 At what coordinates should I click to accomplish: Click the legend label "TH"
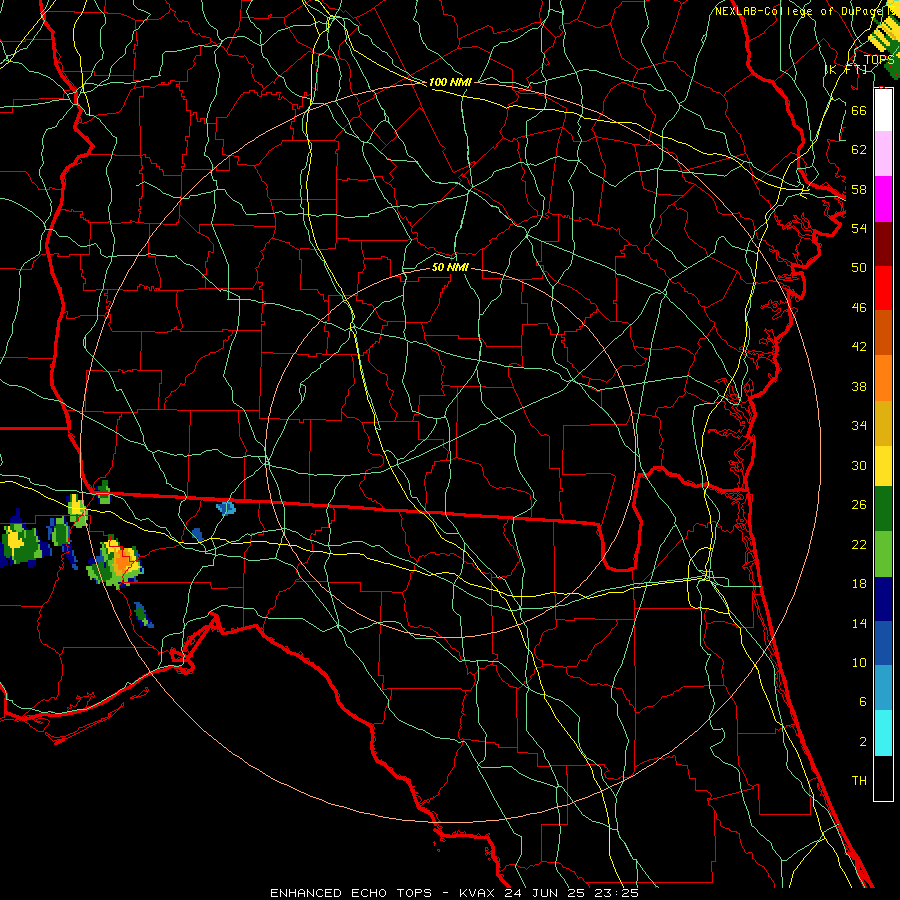pyautogui.click(x=859, y=781)
